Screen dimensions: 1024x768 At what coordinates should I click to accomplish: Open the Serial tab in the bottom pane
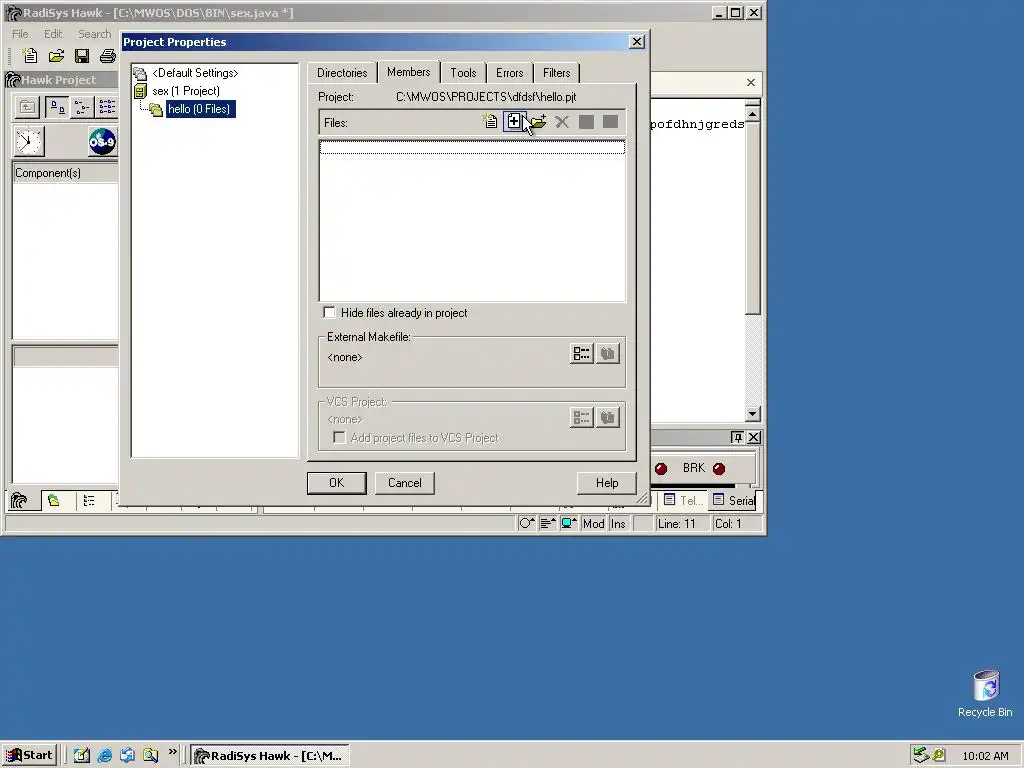733,501
